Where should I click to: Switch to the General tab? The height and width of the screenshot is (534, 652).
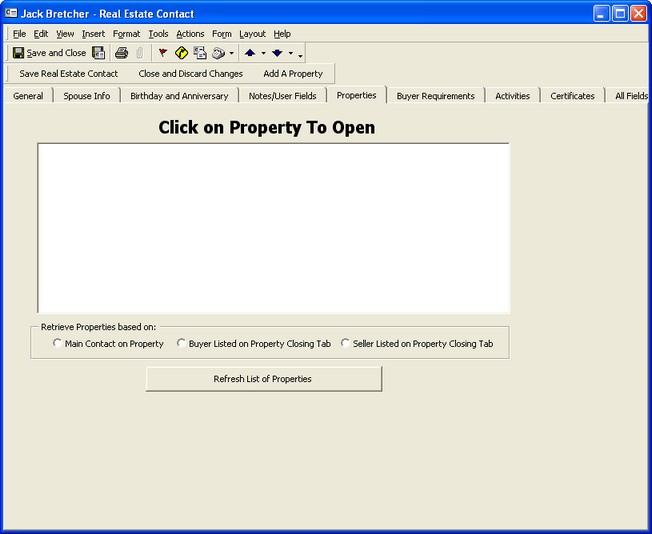tap(28, 96)
